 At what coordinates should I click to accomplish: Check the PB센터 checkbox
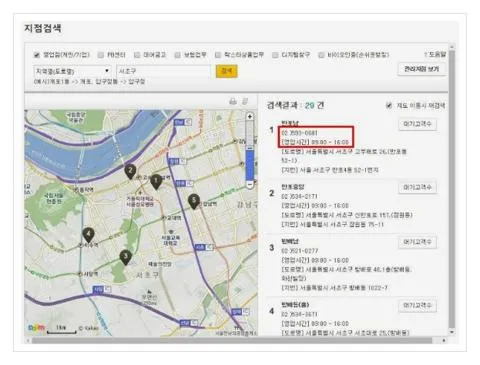click(100, 55)
